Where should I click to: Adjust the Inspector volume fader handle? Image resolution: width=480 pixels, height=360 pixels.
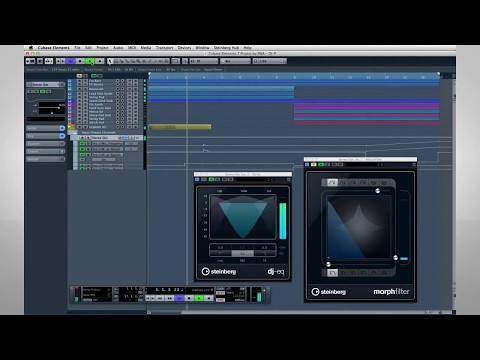point(59,108)
